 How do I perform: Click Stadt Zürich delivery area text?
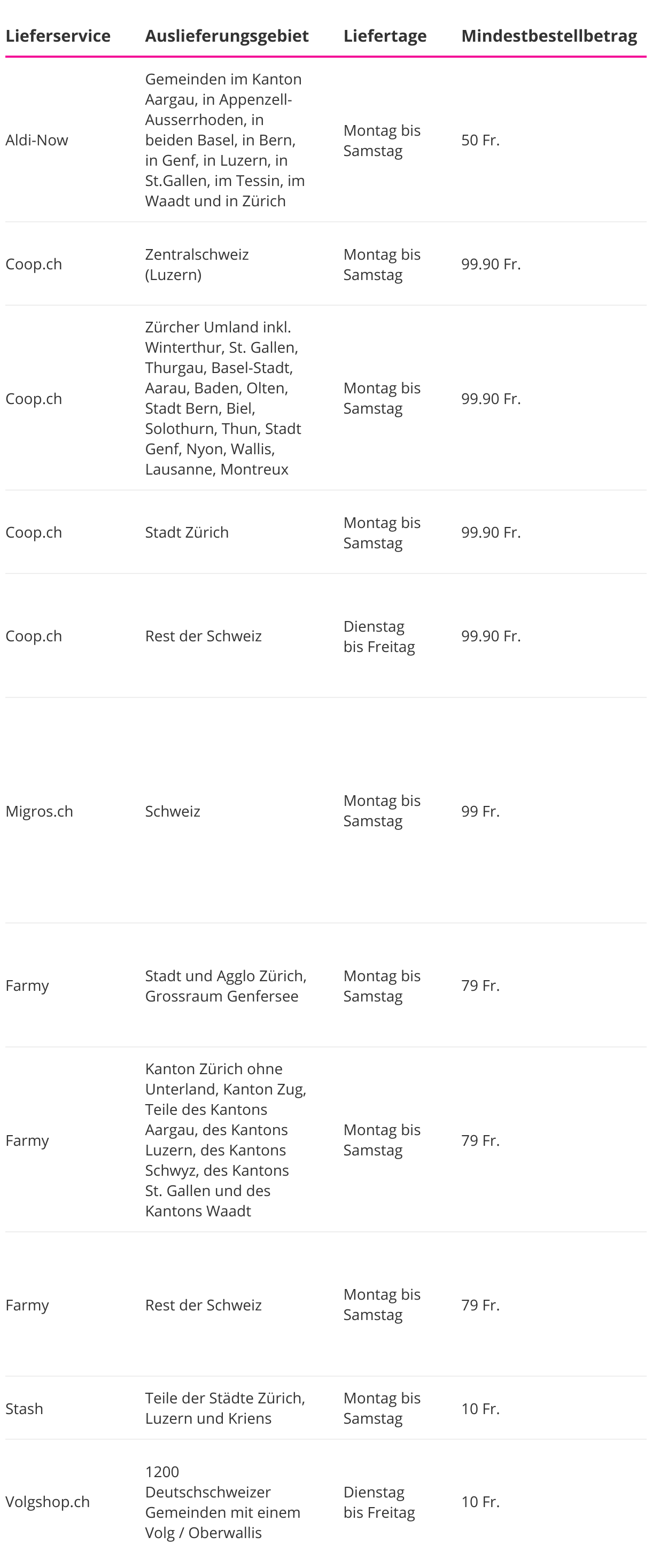pyautogui.click(x=187, y=533)
